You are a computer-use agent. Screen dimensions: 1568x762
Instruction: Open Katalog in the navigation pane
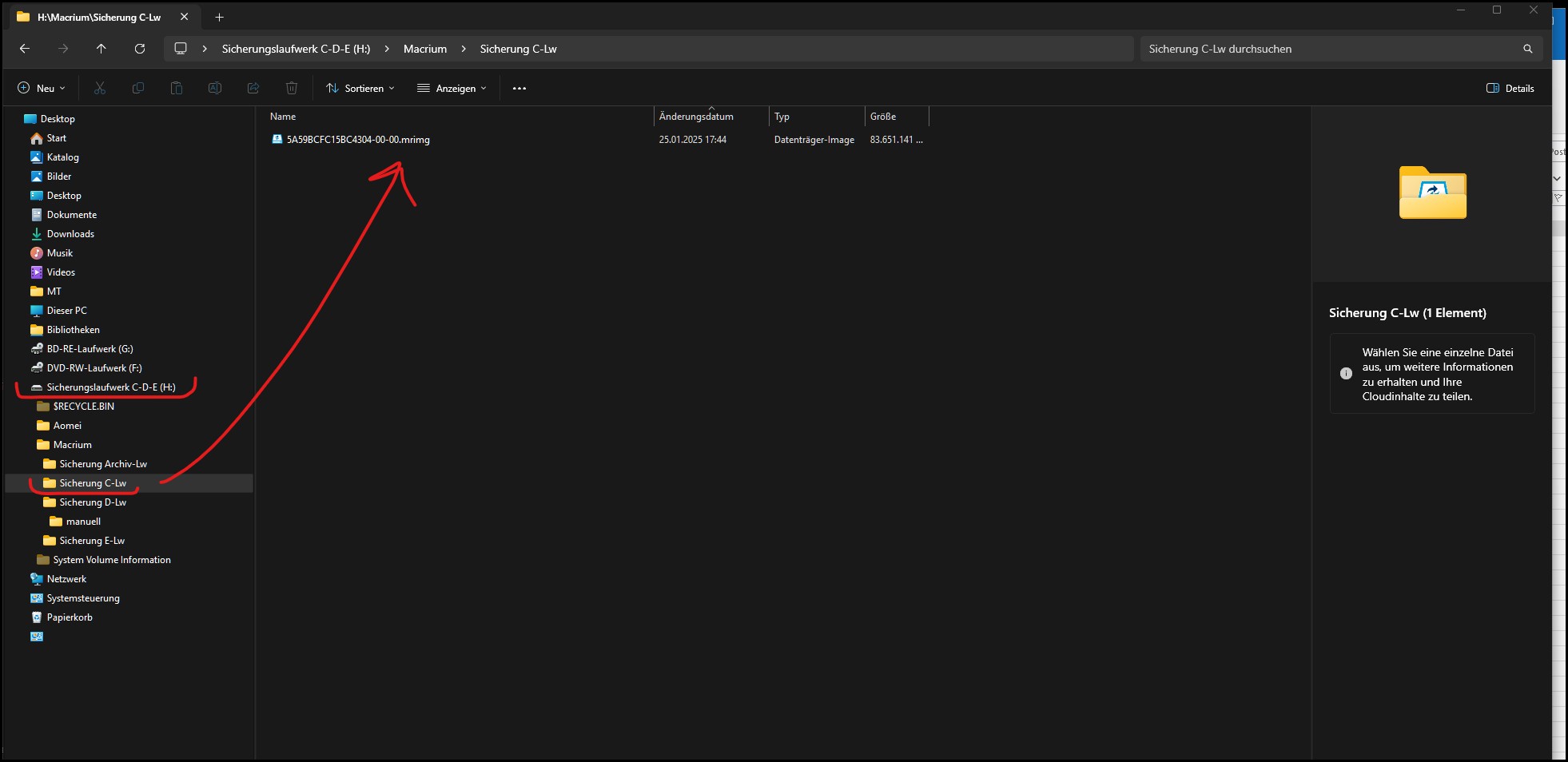tap(62, 157)
